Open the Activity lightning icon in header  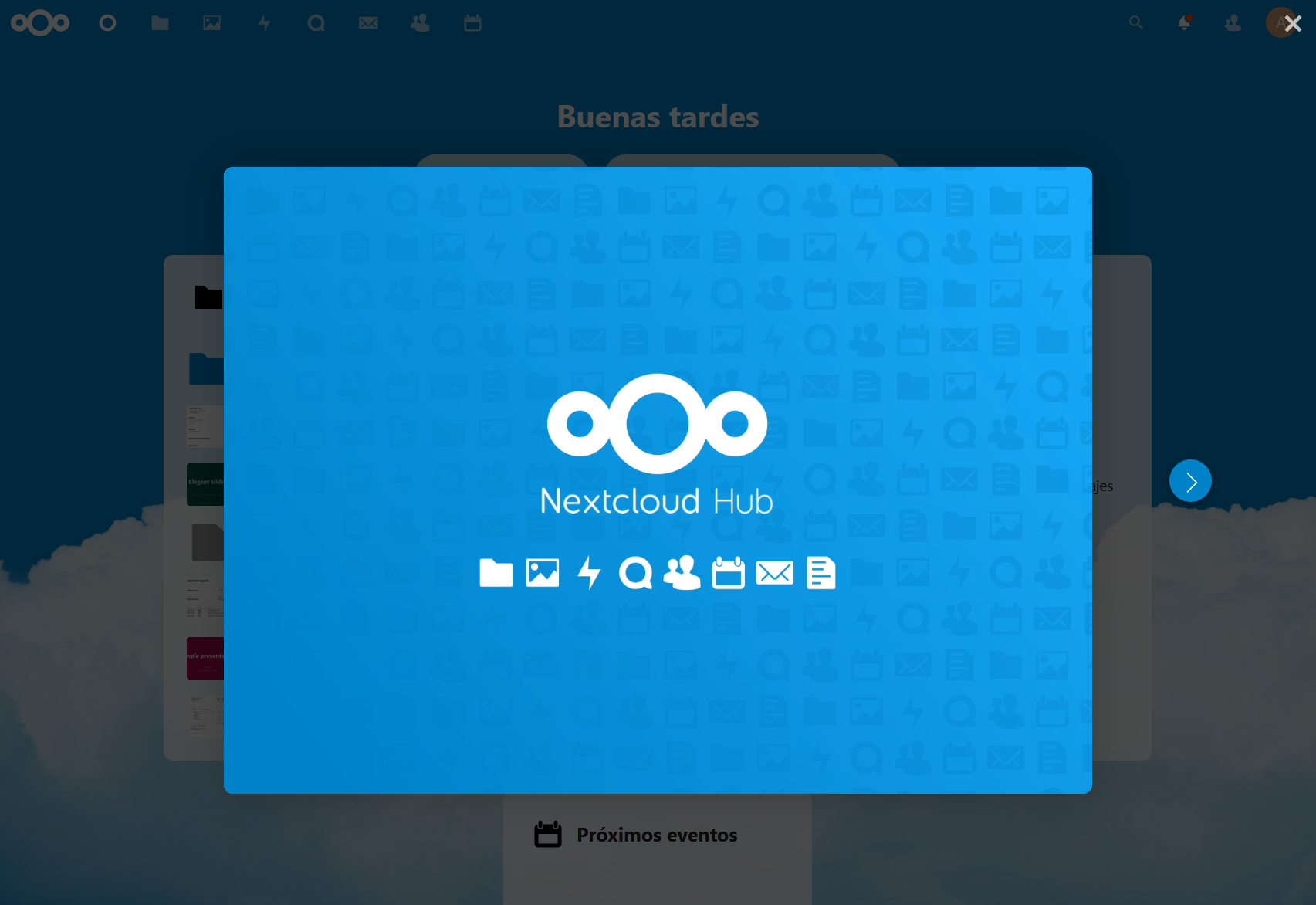click(x=264, y=23)
